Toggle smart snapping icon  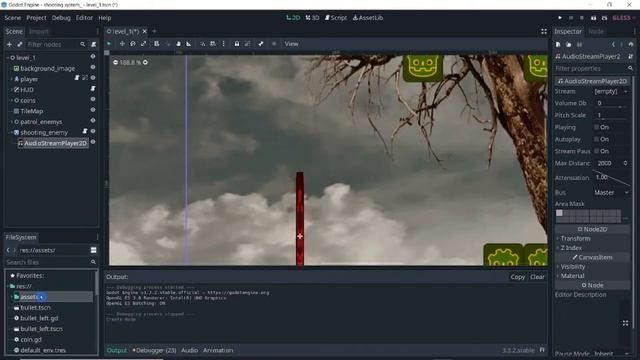coord(202,44)
